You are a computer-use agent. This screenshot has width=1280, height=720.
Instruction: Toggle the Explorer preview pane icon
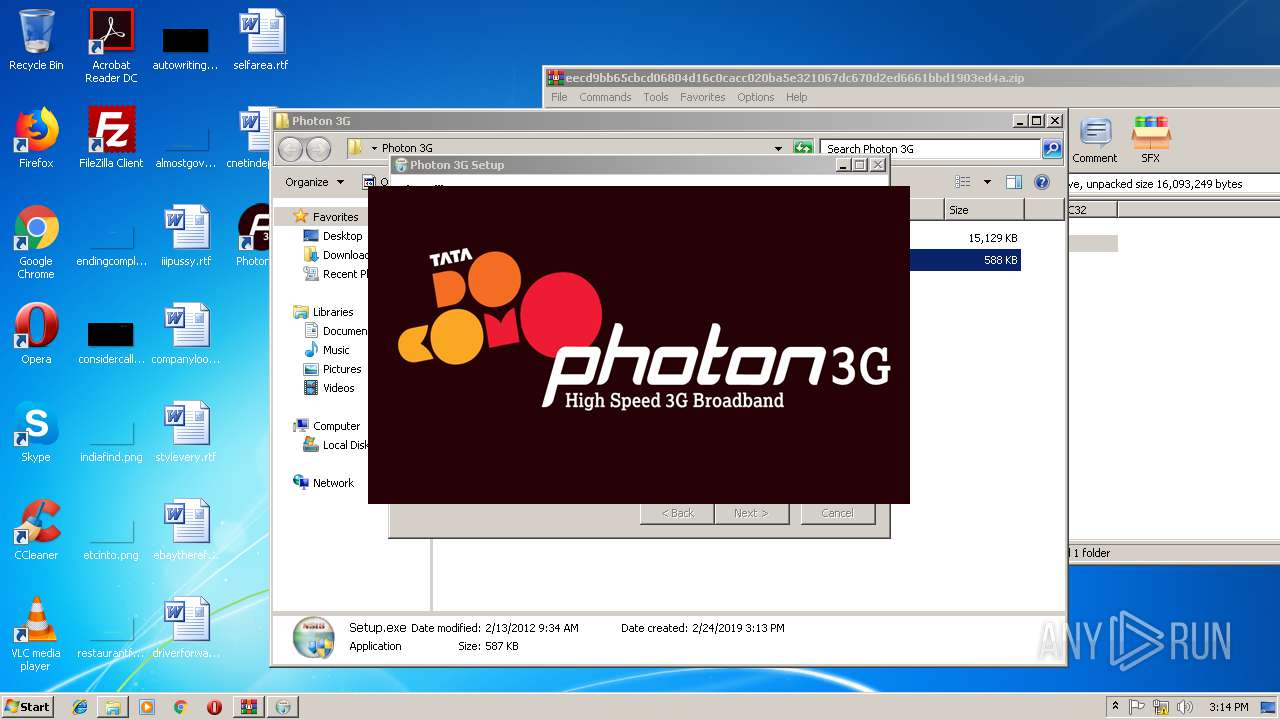tap(1014, 182)
